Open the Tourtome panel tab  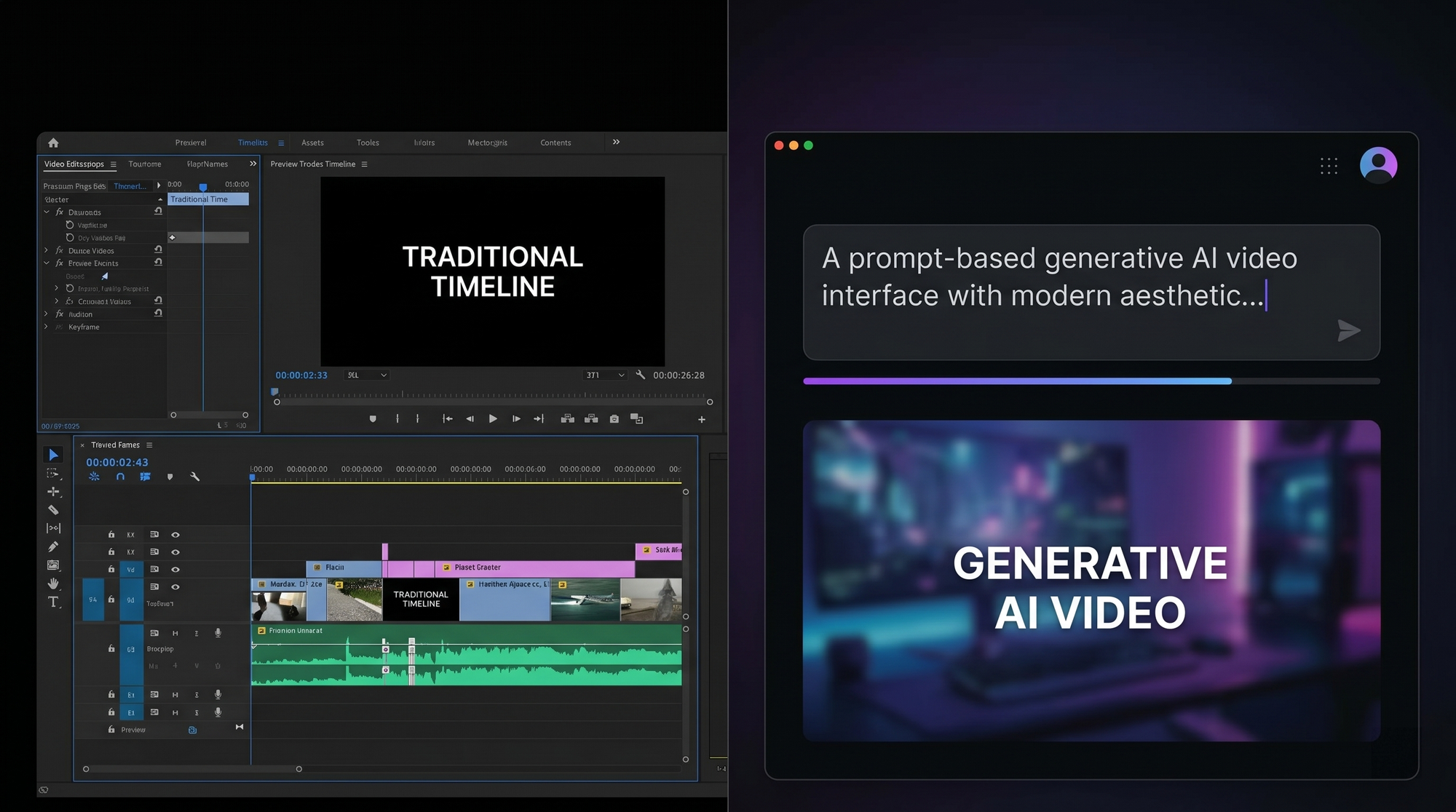145,164
